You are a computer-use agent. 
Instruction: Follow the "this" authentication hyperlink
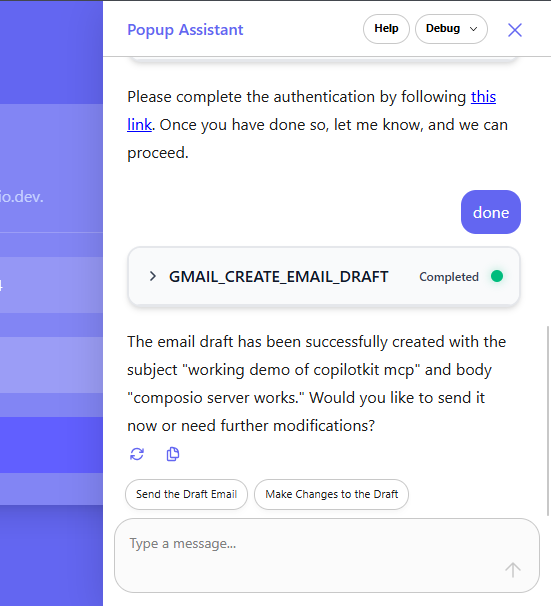[x=483, y=97]
